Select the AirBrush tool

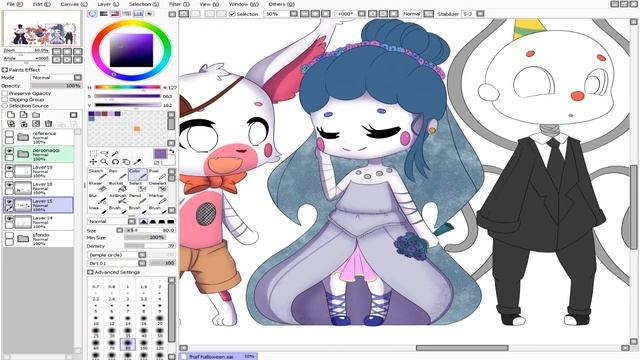pyautogui.click(x=117, y=199)
